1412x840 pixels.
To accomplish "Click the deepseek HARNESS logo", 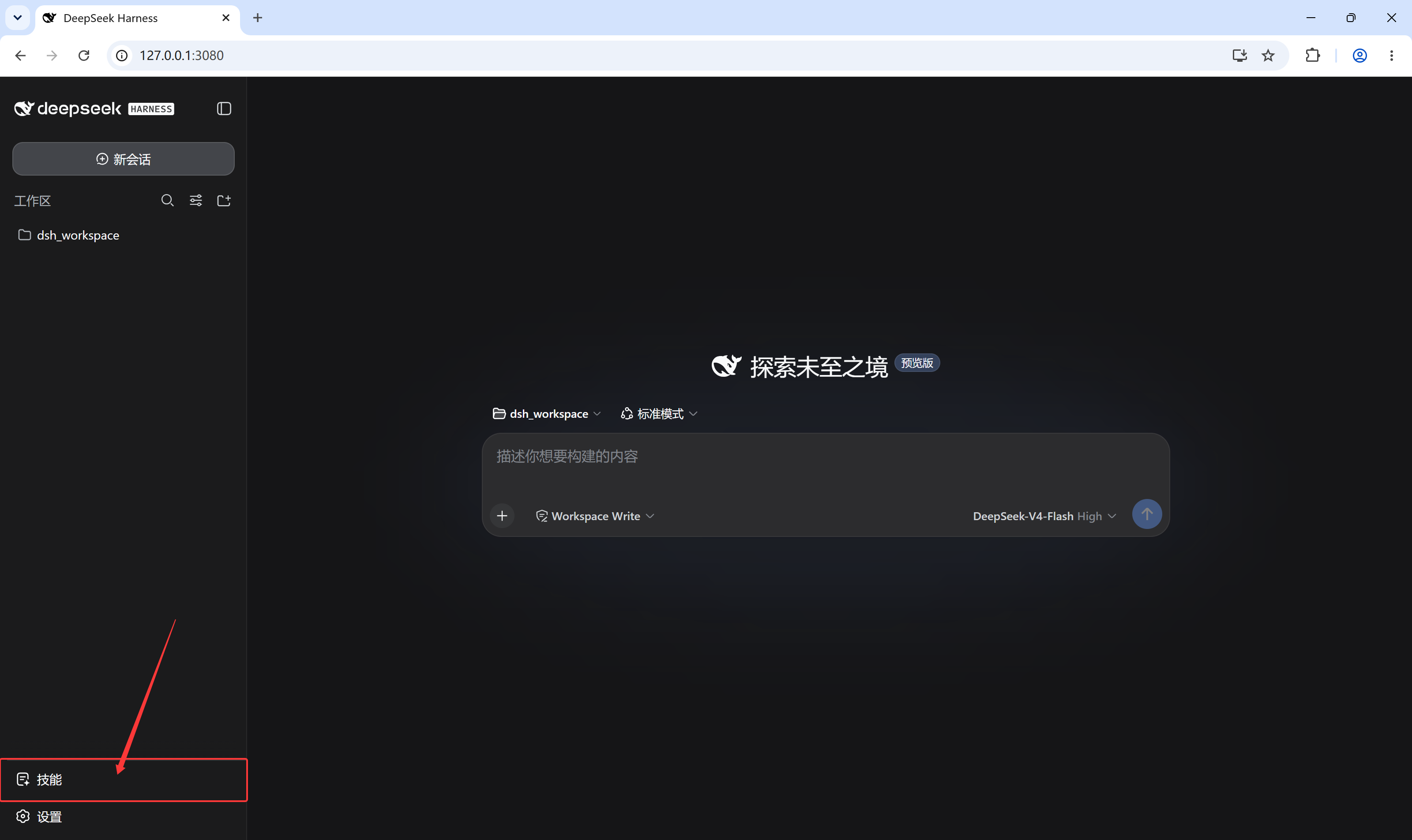I will pyautogui.click(x=94, y=109).
